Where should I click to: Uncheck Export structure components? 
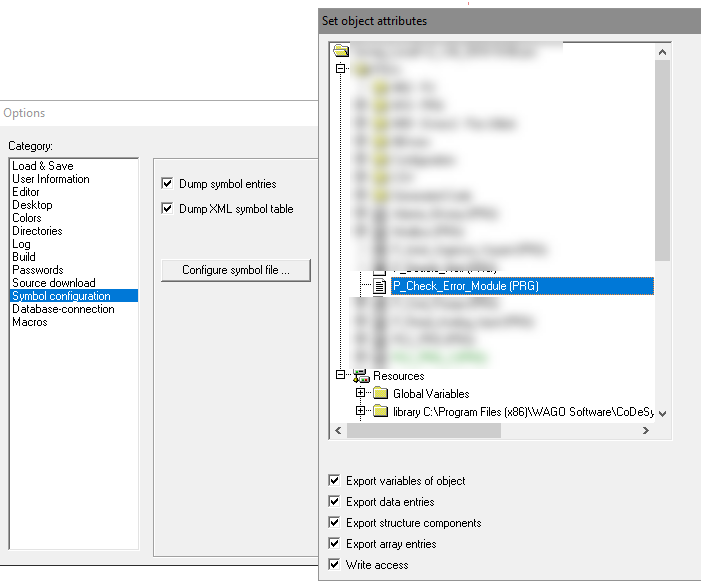click(335, 523)
